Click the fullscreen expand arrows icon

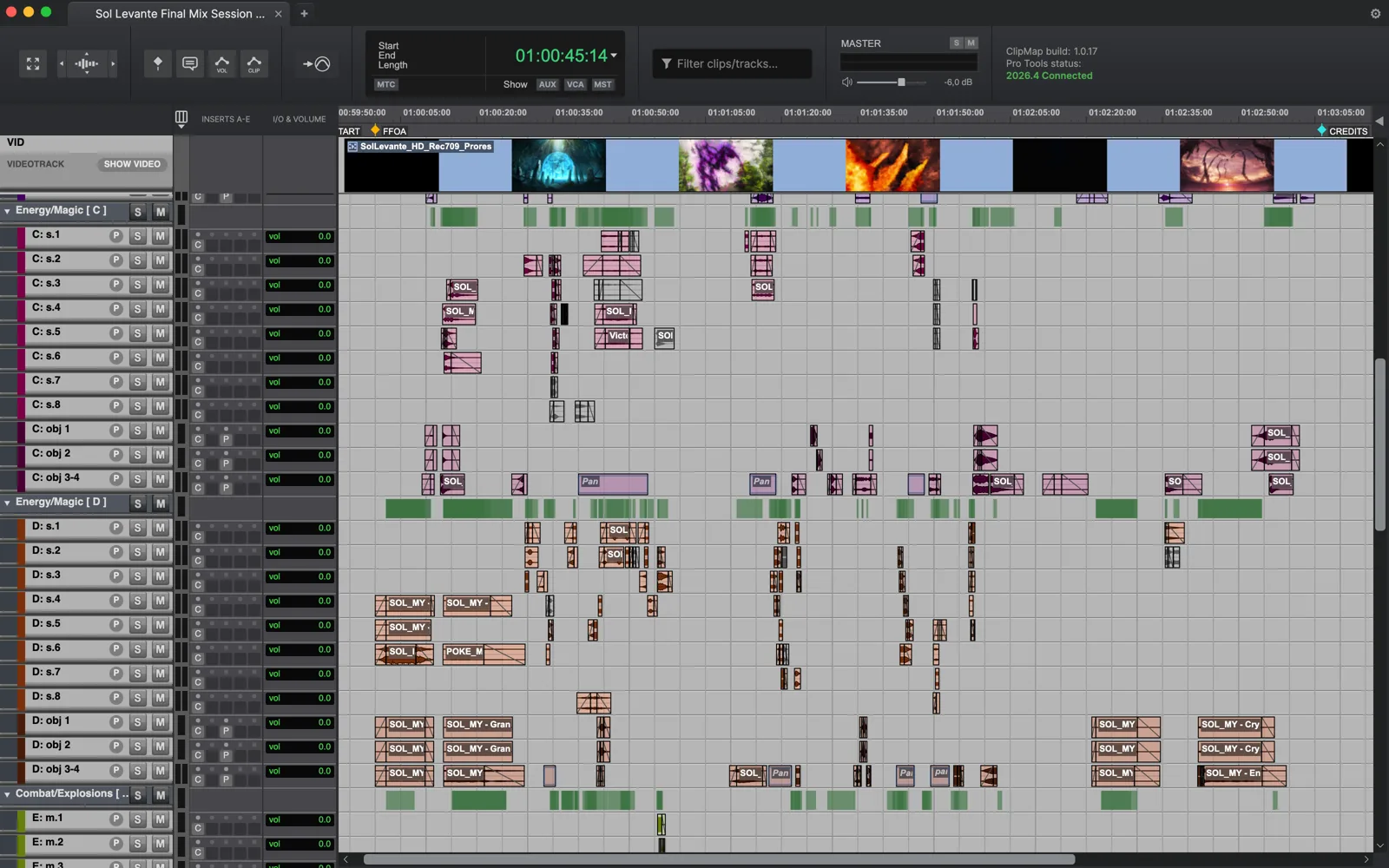click(33, 63)
